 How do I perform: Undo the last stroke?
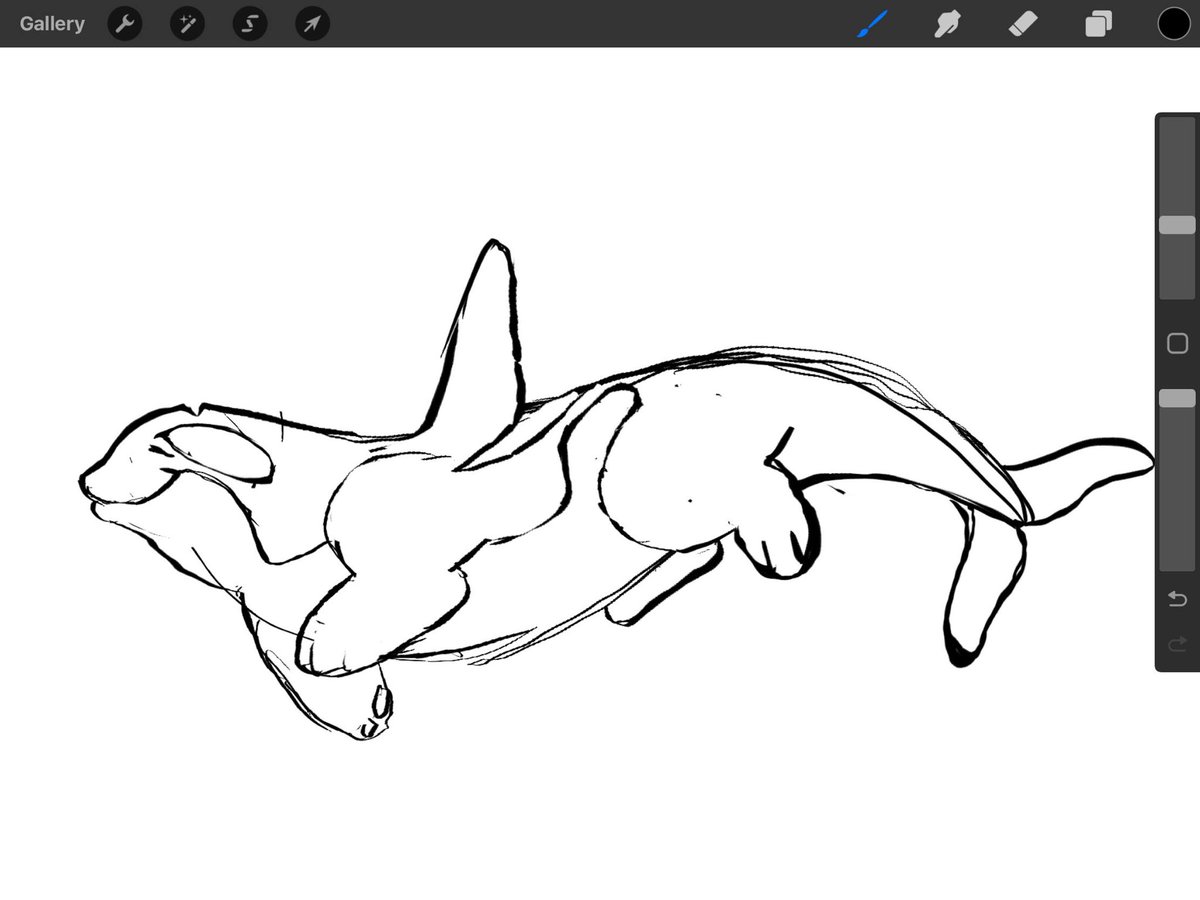click(1177, 599)
